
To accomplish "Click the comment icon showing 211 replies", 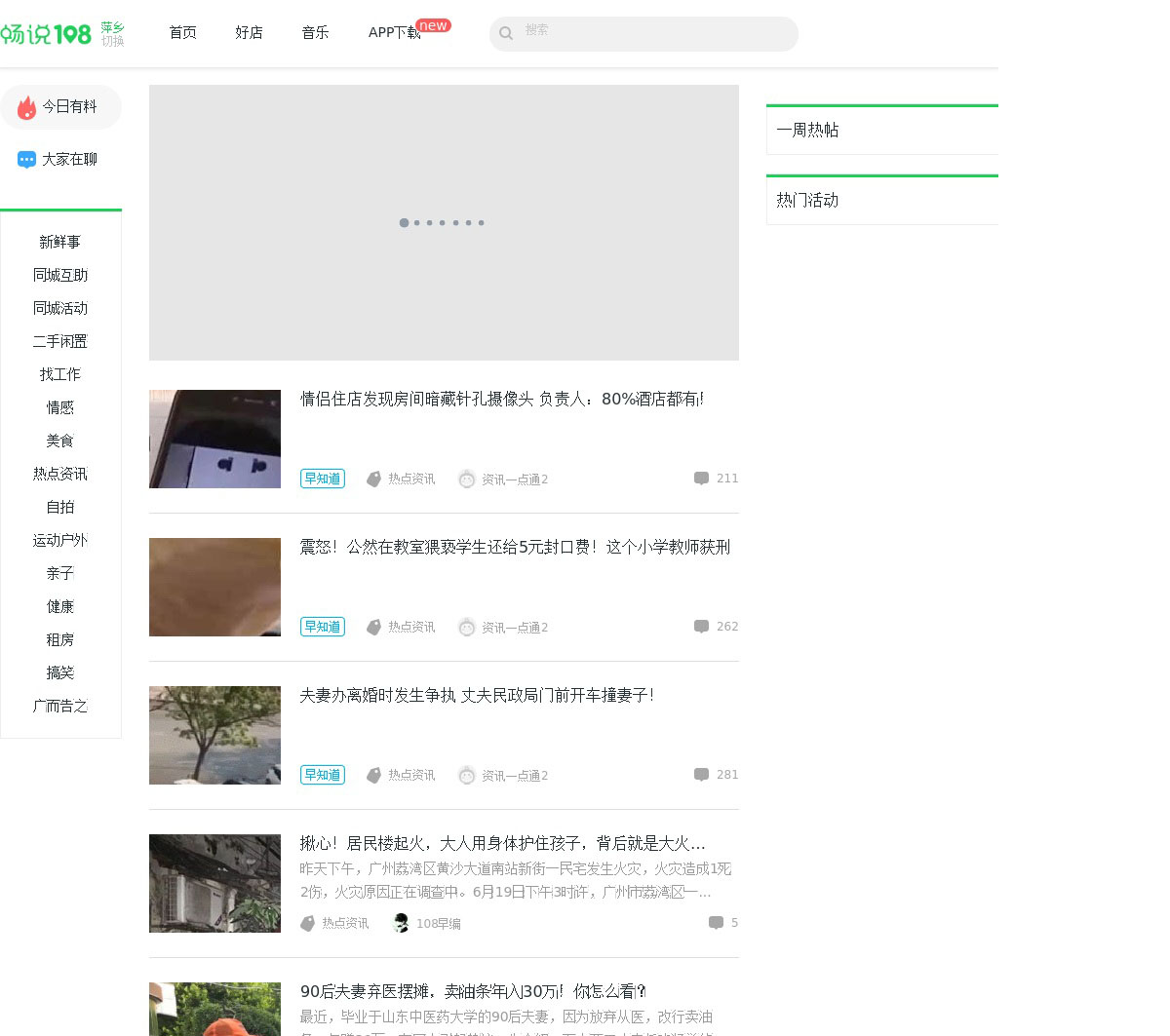I will click(701, 479).
